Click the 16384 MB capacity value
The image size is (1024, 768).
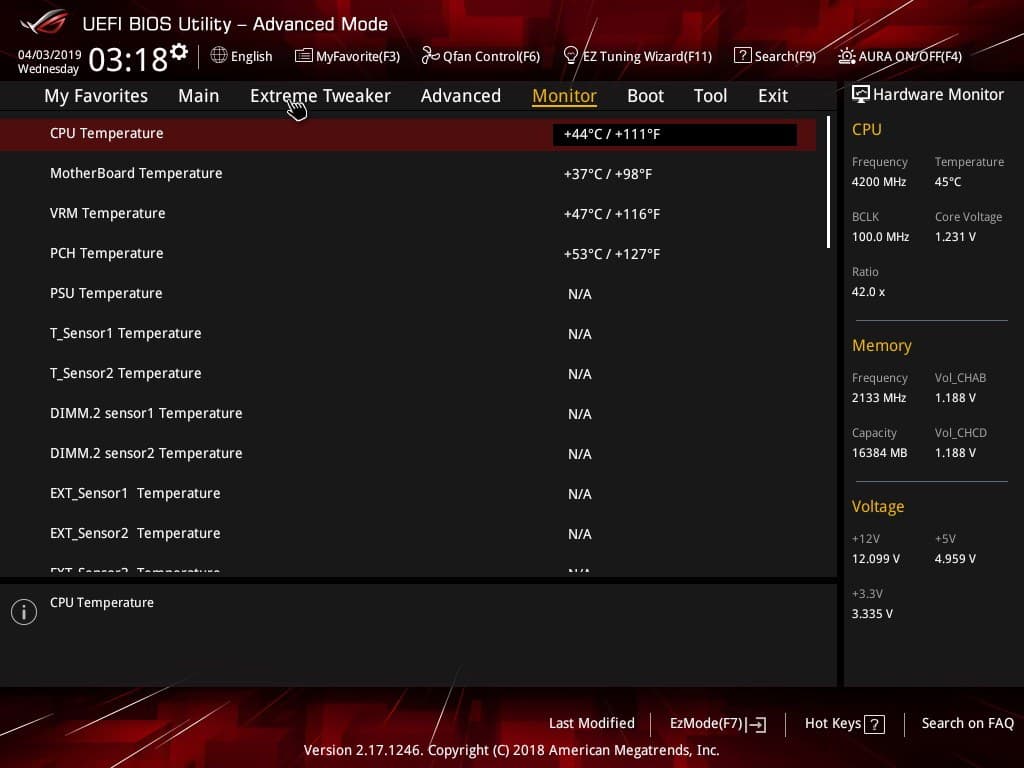point(880,453)
